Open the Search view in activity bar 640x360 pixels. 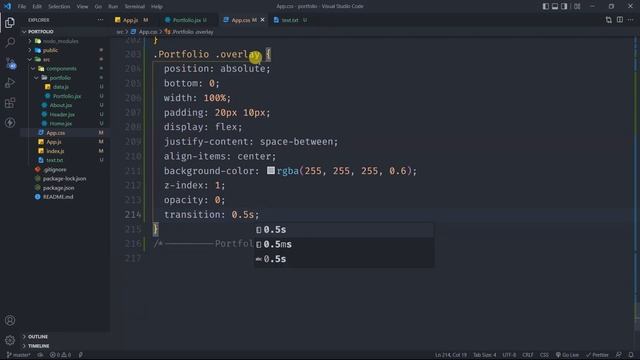click(10, 42)
